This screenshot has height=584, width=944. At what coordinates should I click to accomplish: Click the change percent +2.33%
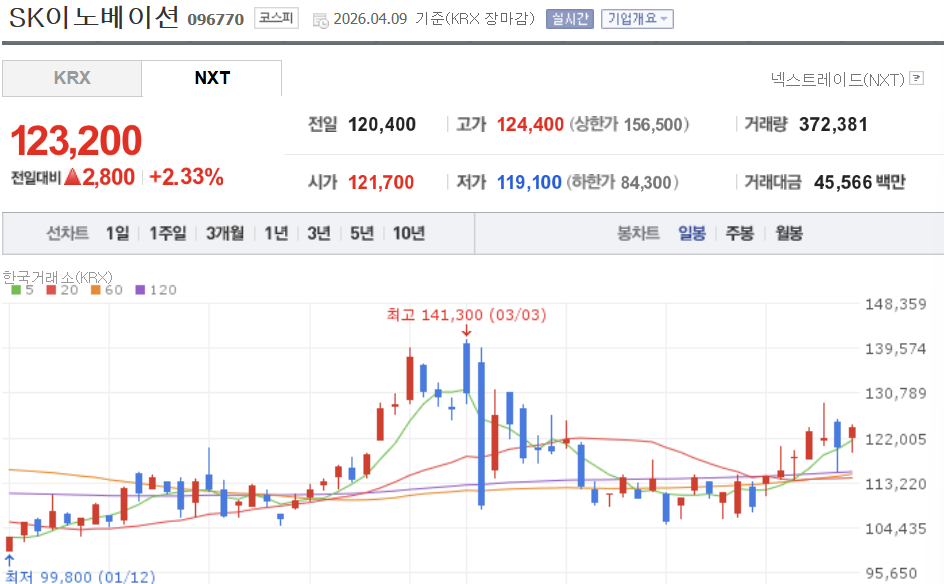186,177
